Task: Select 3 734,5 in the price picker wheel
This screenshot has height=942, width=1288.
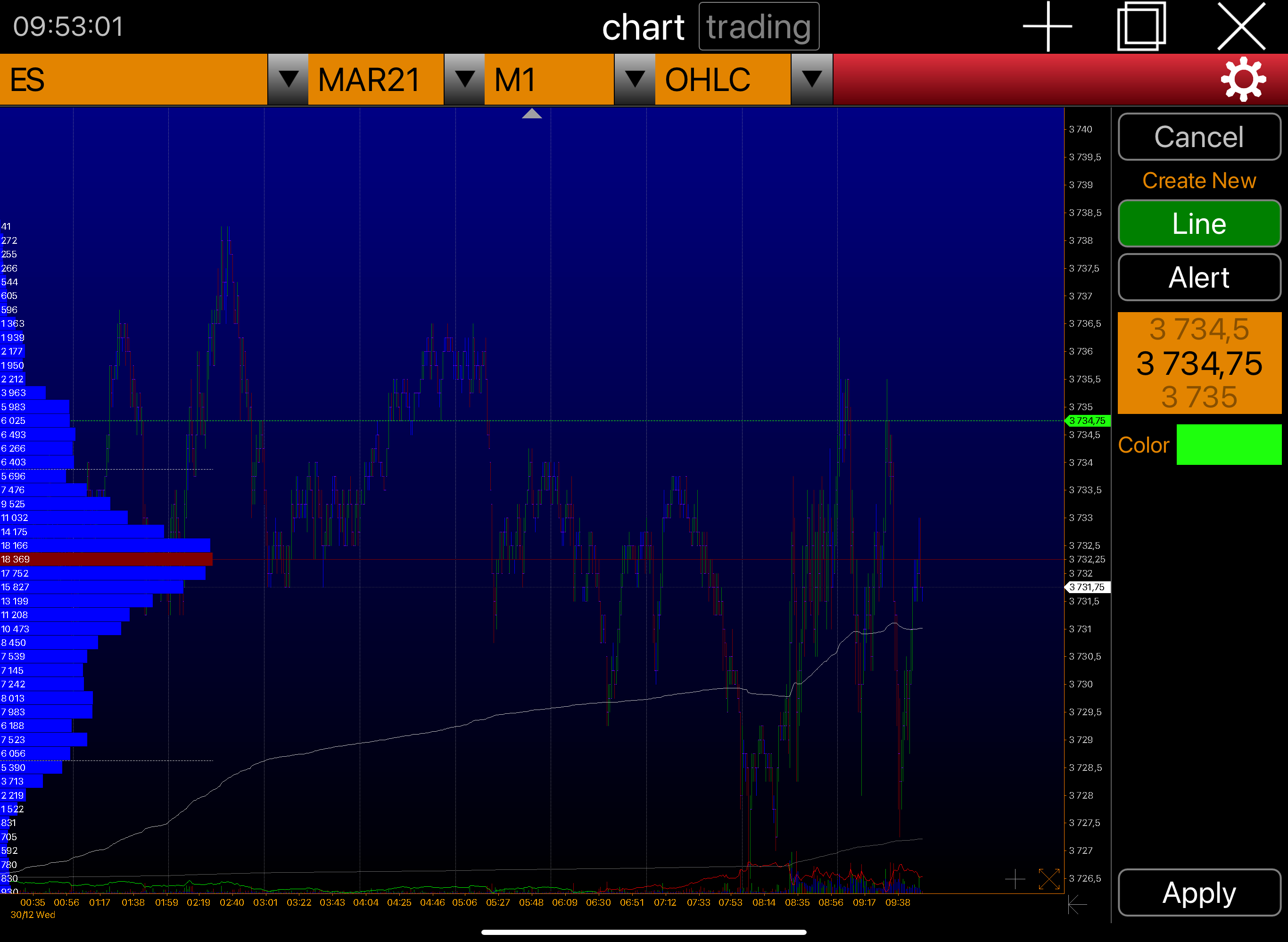Action: click(1199, 330)
